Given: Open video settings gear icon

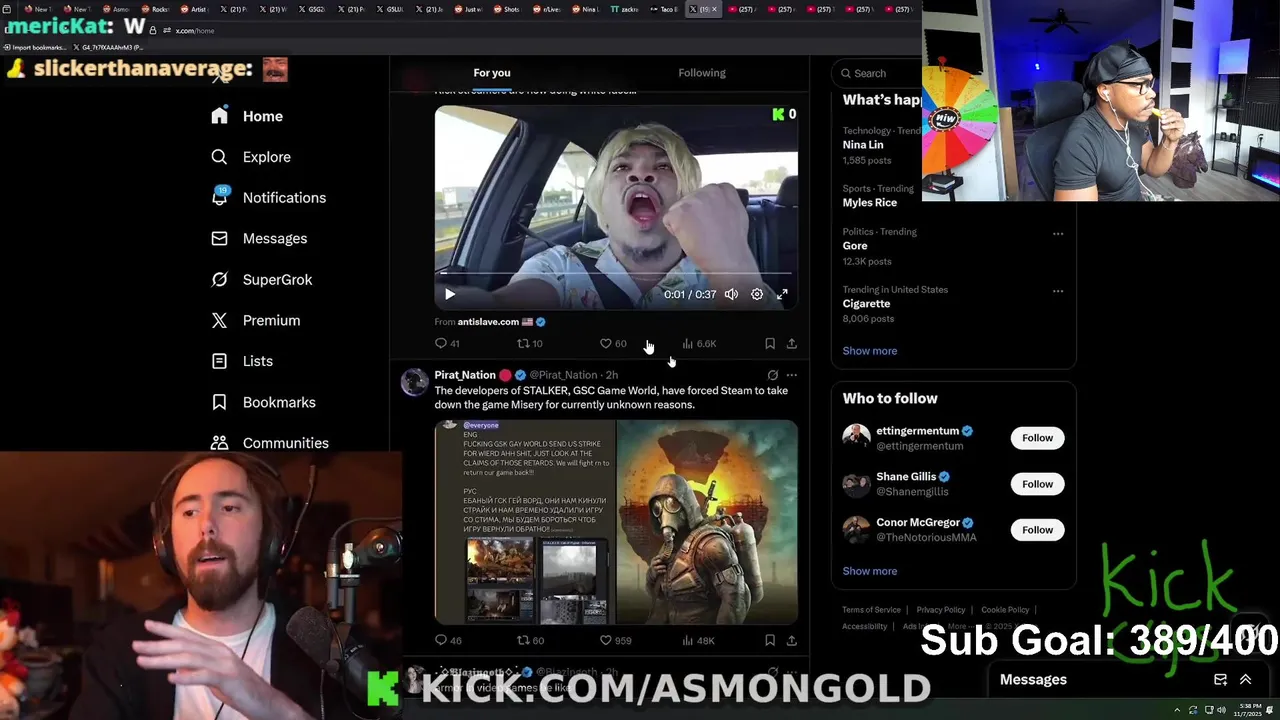Looking at the screenshot, I should tap(757, 294).
